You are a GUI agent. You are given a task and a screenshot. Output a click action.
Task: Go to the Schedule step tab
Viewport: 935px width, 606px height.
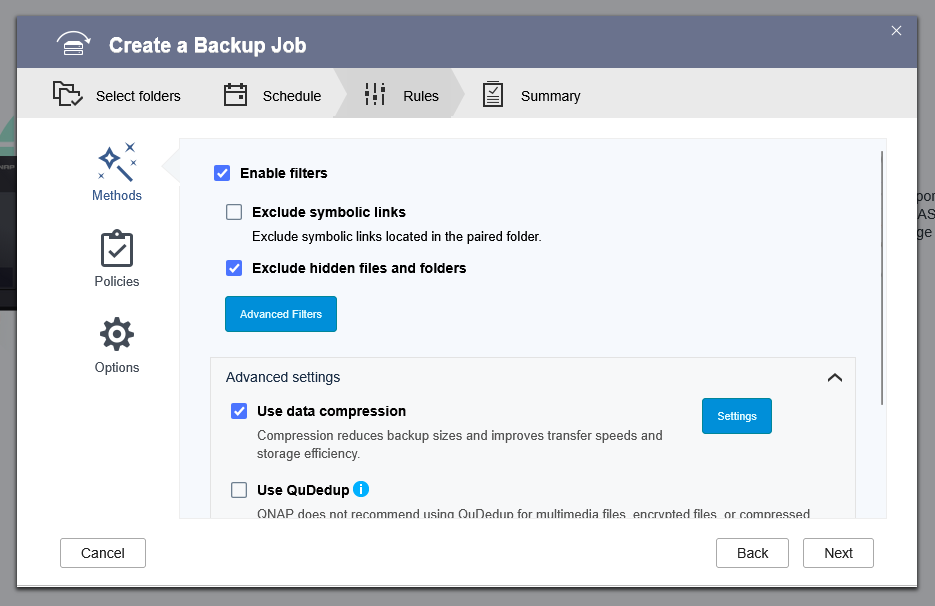pyautogui.click(x=291, y=96)
